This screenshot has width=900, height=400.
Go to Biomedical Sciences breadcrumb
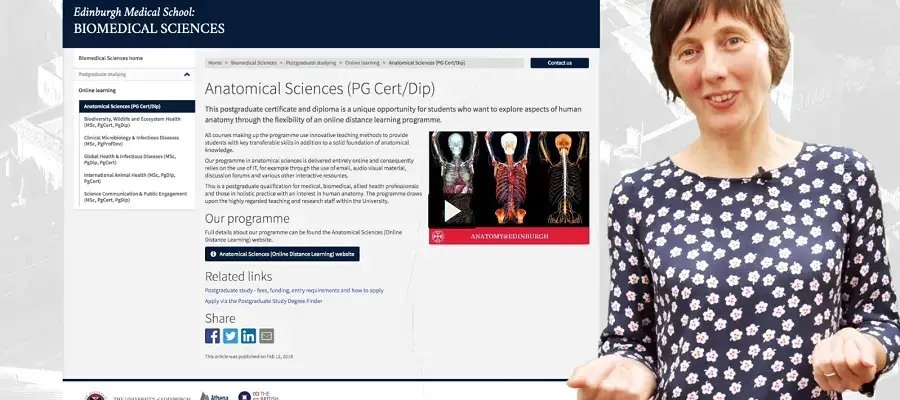pyautogui.click(x=254, y=63)
